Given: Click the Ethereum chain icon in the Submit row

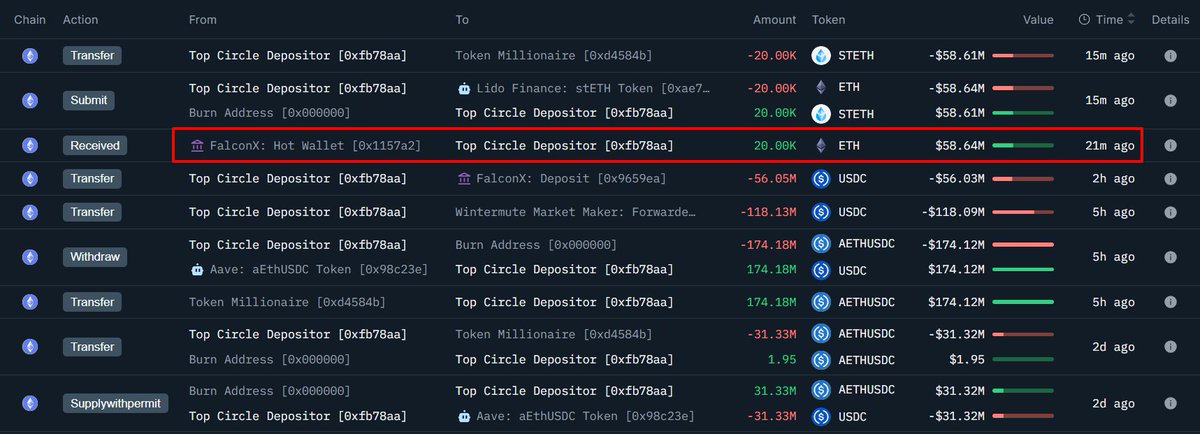Looking at the screenshot, I should coord(30,100).
